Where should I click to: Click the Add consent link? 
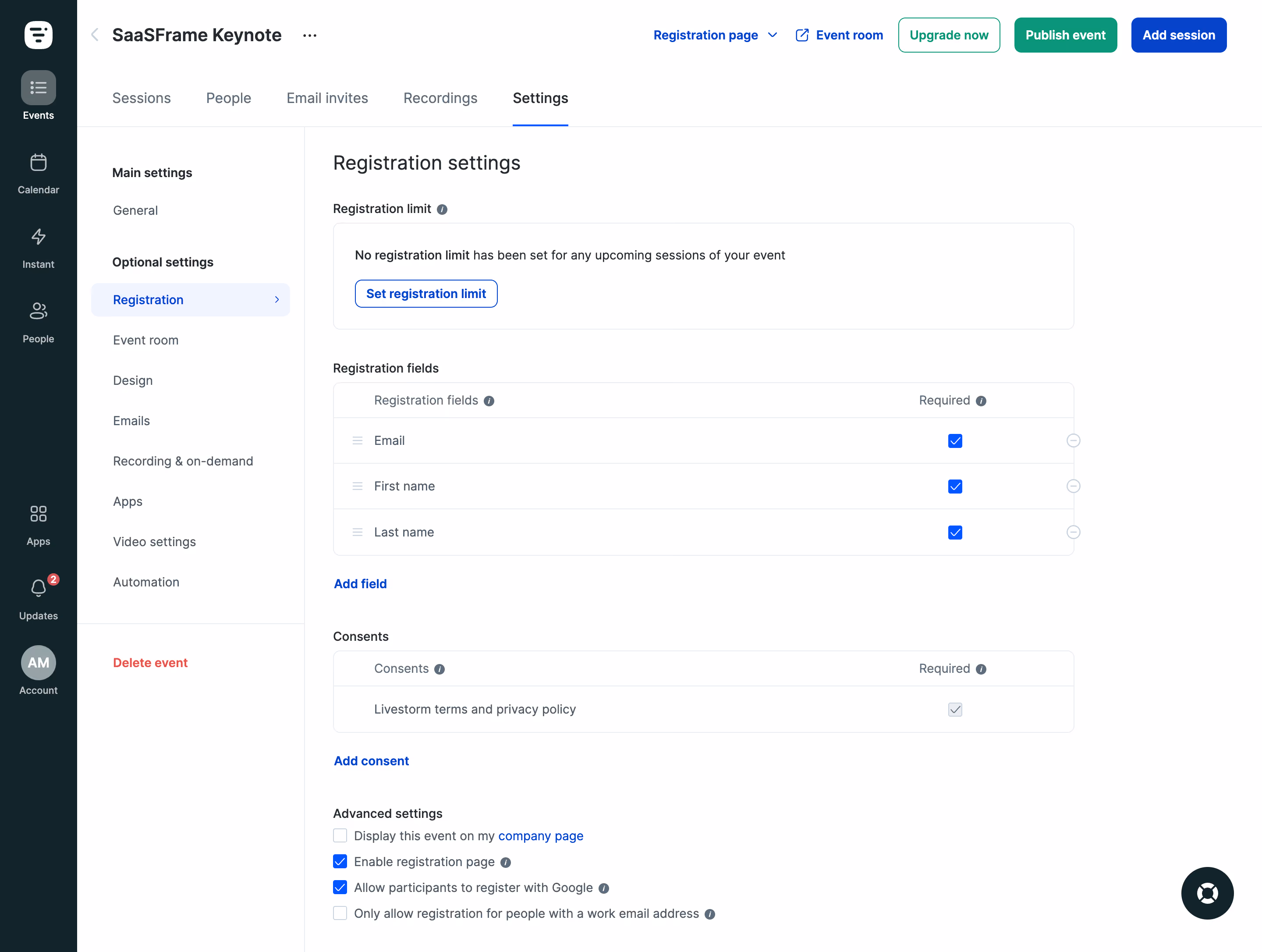tap(372, 761)
